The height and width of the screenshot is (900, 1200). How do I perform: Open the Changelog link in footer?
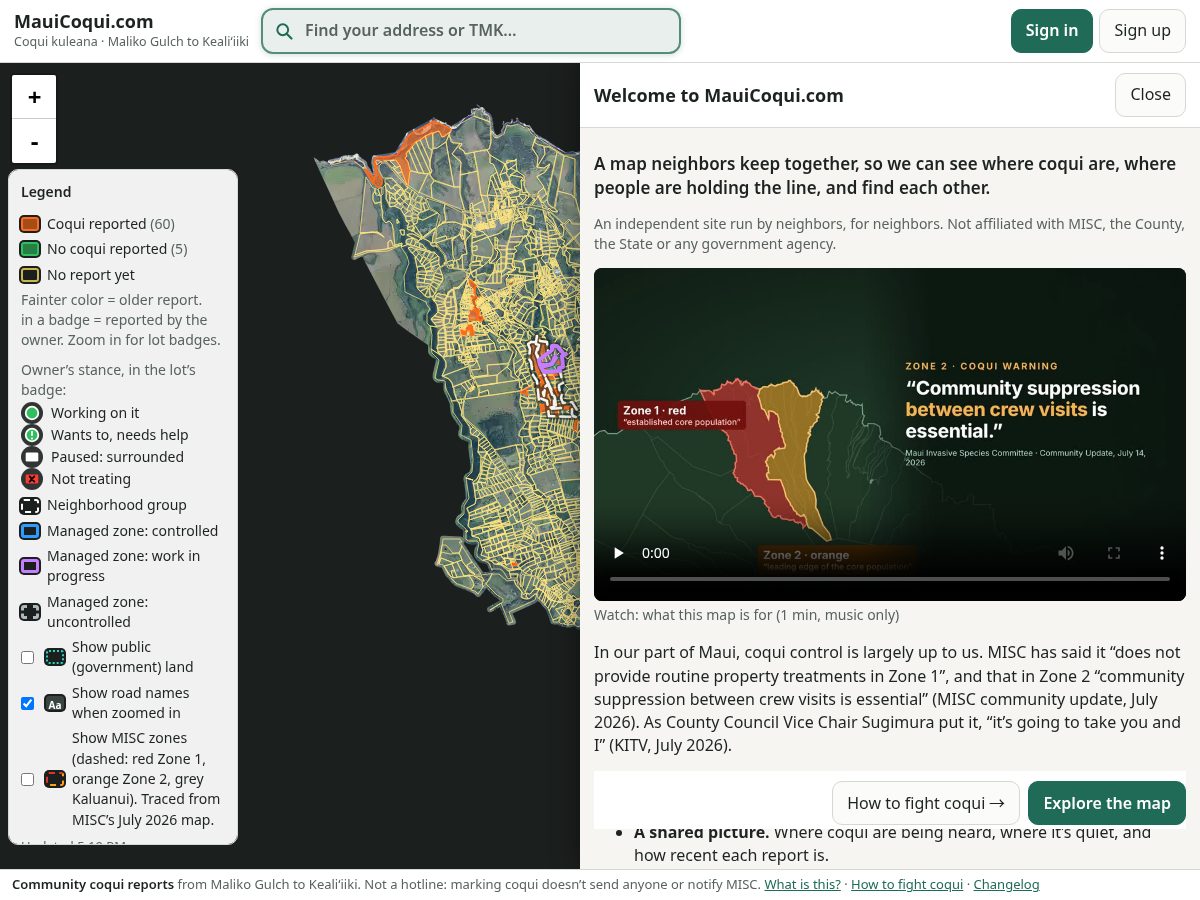pos(1006,885)
